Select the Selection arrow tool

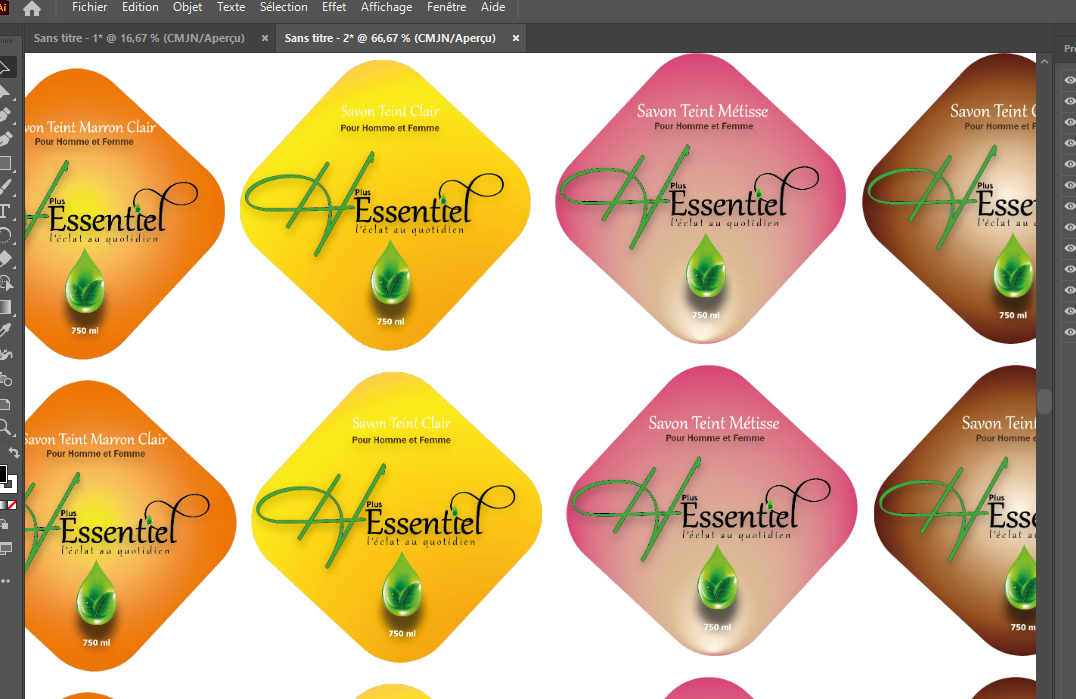tap(5, 68)
